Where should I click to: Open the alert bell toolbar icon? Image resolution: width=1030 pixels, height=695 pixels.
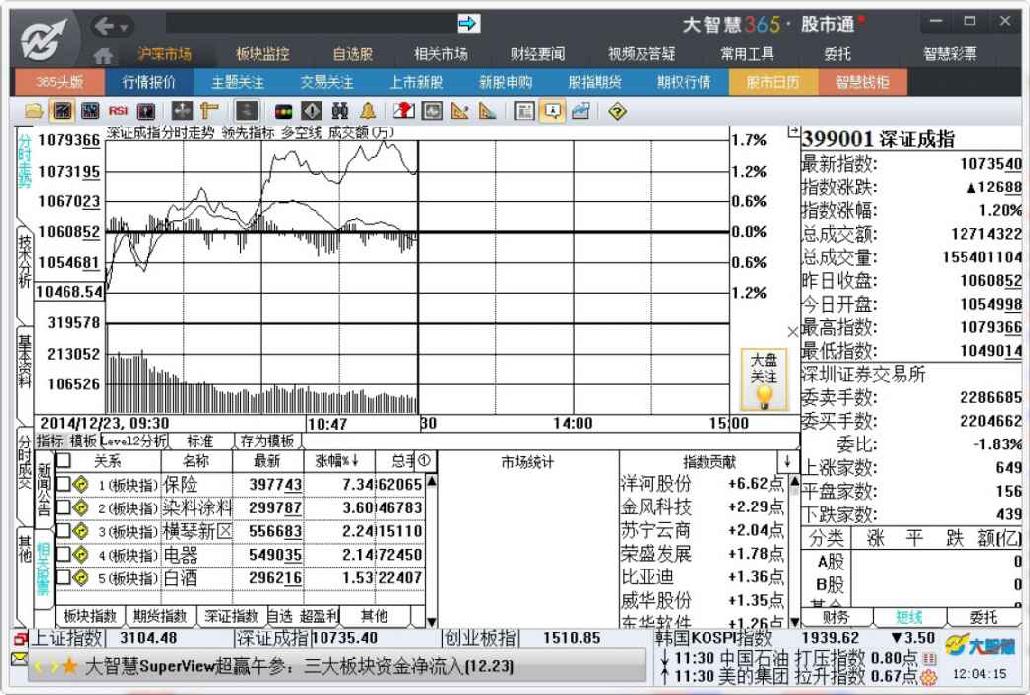point(368,111)
